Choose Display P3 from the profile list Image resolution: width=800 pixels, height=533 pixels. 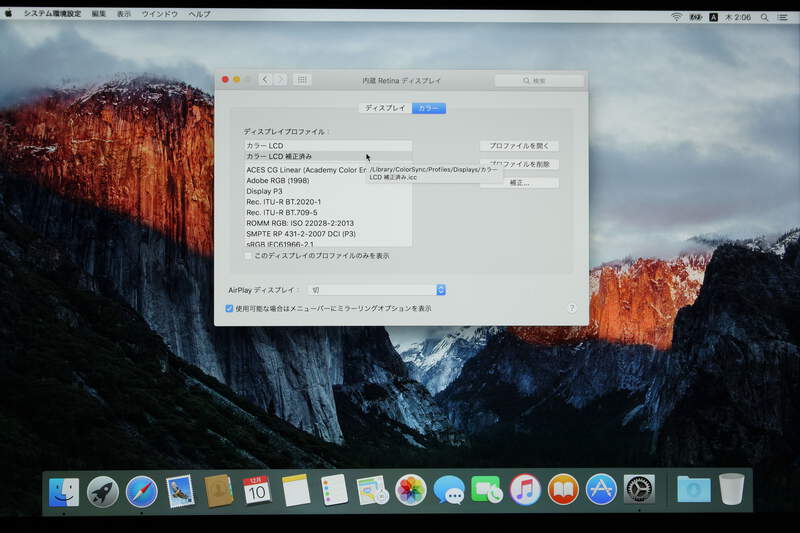click(x=265, y=191)
